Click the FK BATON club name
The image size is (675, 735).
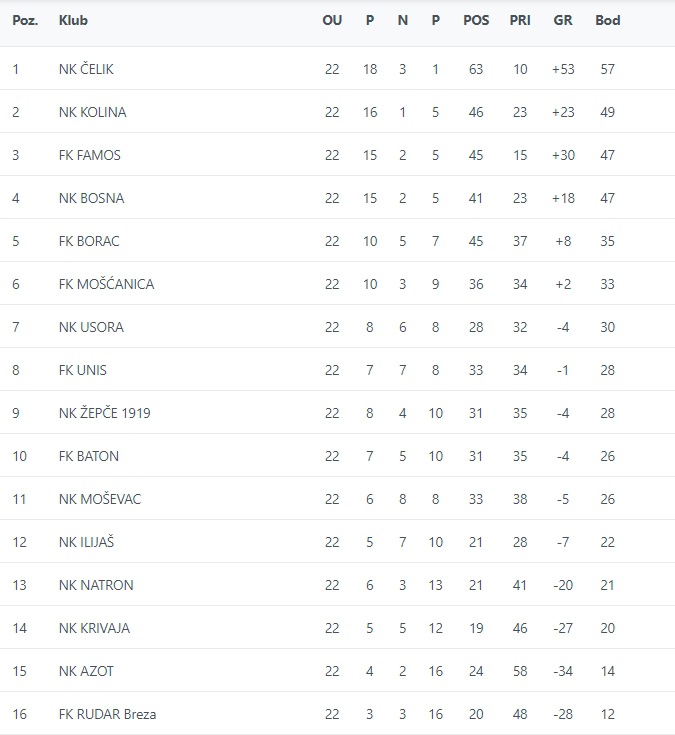(x=89, y=456)
